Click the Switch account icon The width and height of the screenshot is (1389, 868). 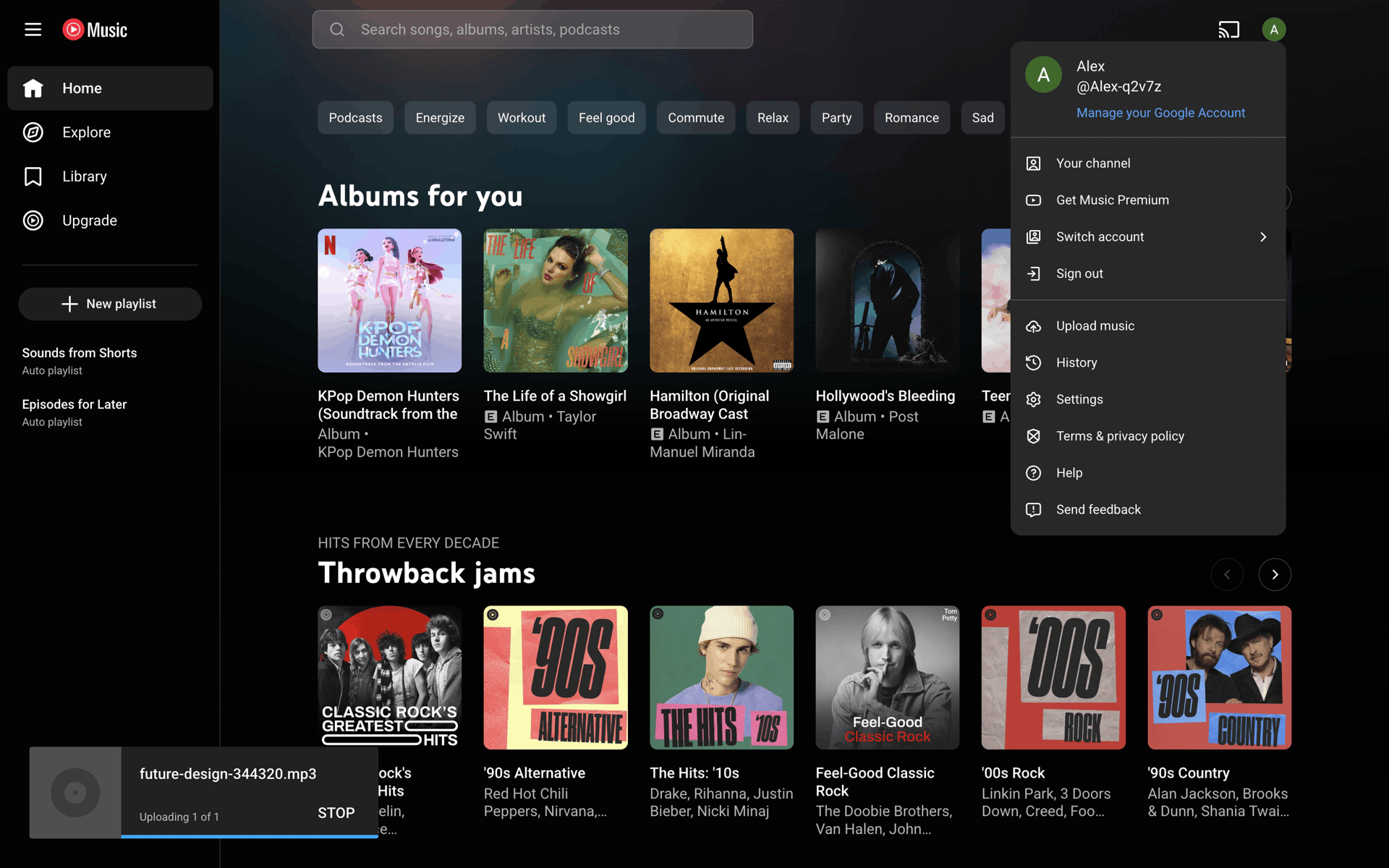(x=1033, y=237)
